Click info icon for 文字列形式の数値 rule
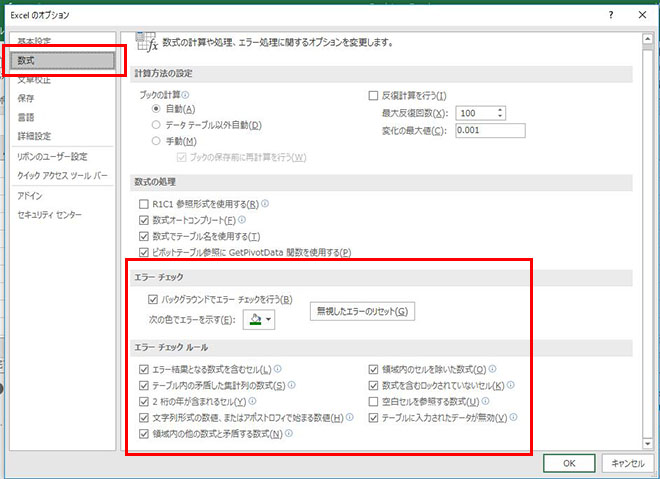Screen dimensions: 660x479 (x=349, y=417)
